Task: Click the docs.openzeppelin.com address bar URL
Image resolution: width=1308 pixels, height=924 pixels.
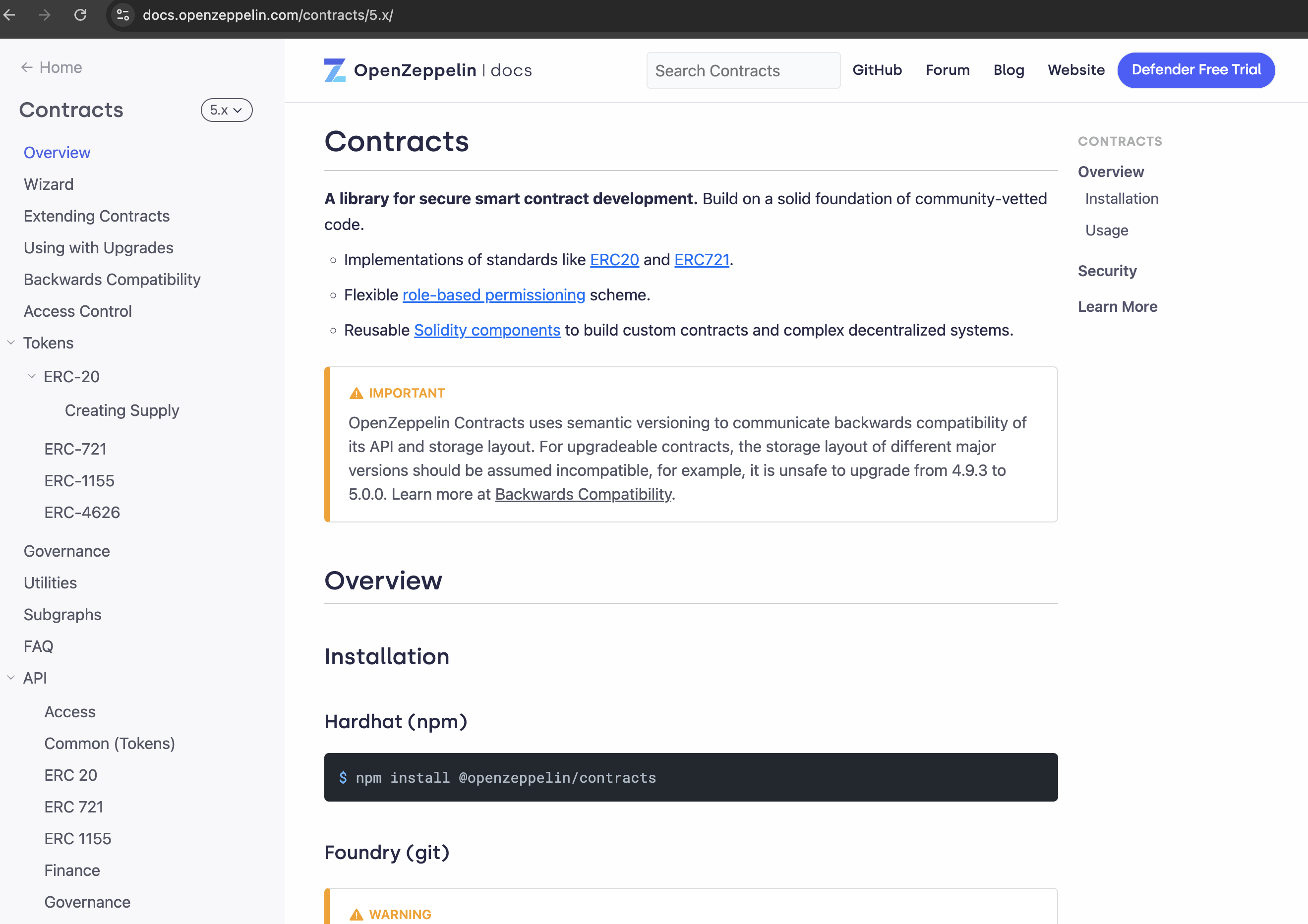Action: [x=268, y=15]
